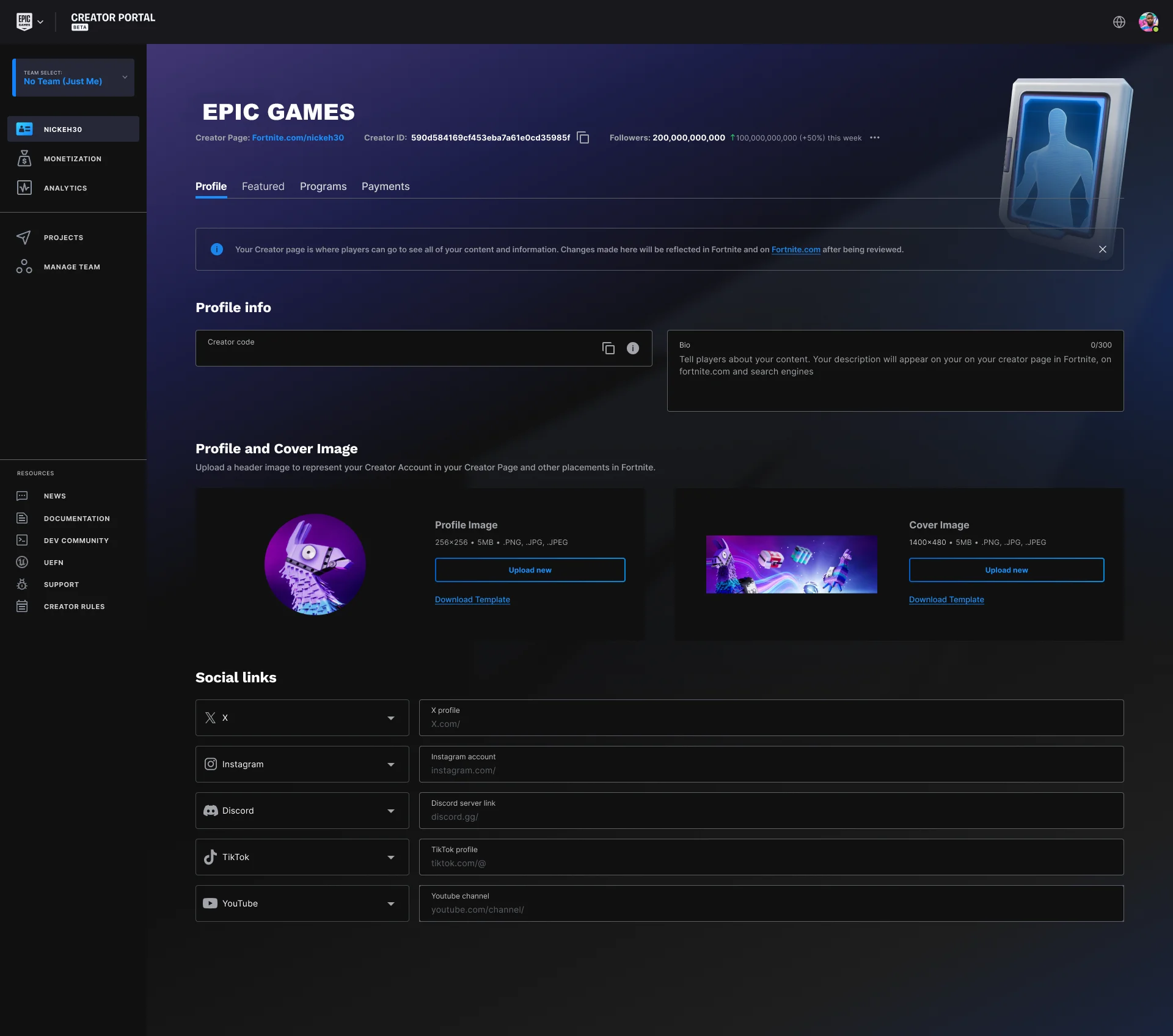
Task: Switch to the Programs tab
Action: pos(323,186)
